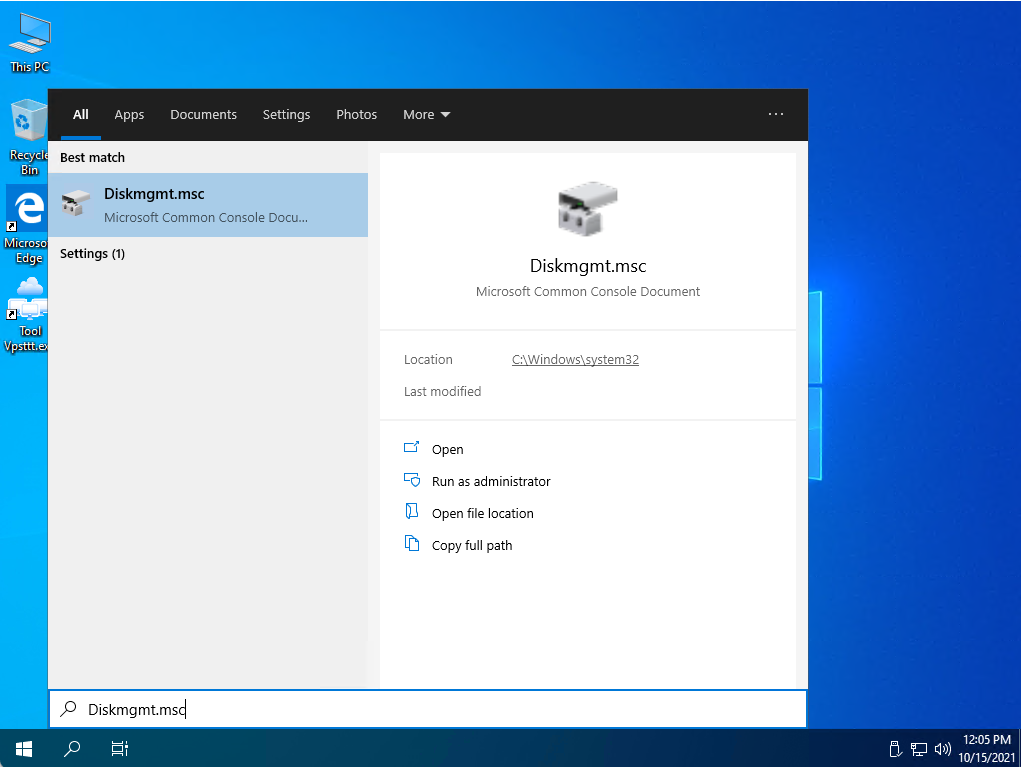Click Microsoft Common Console Document subtitle in preview
Screen dimensions: 1021x767
click(587, 291)
